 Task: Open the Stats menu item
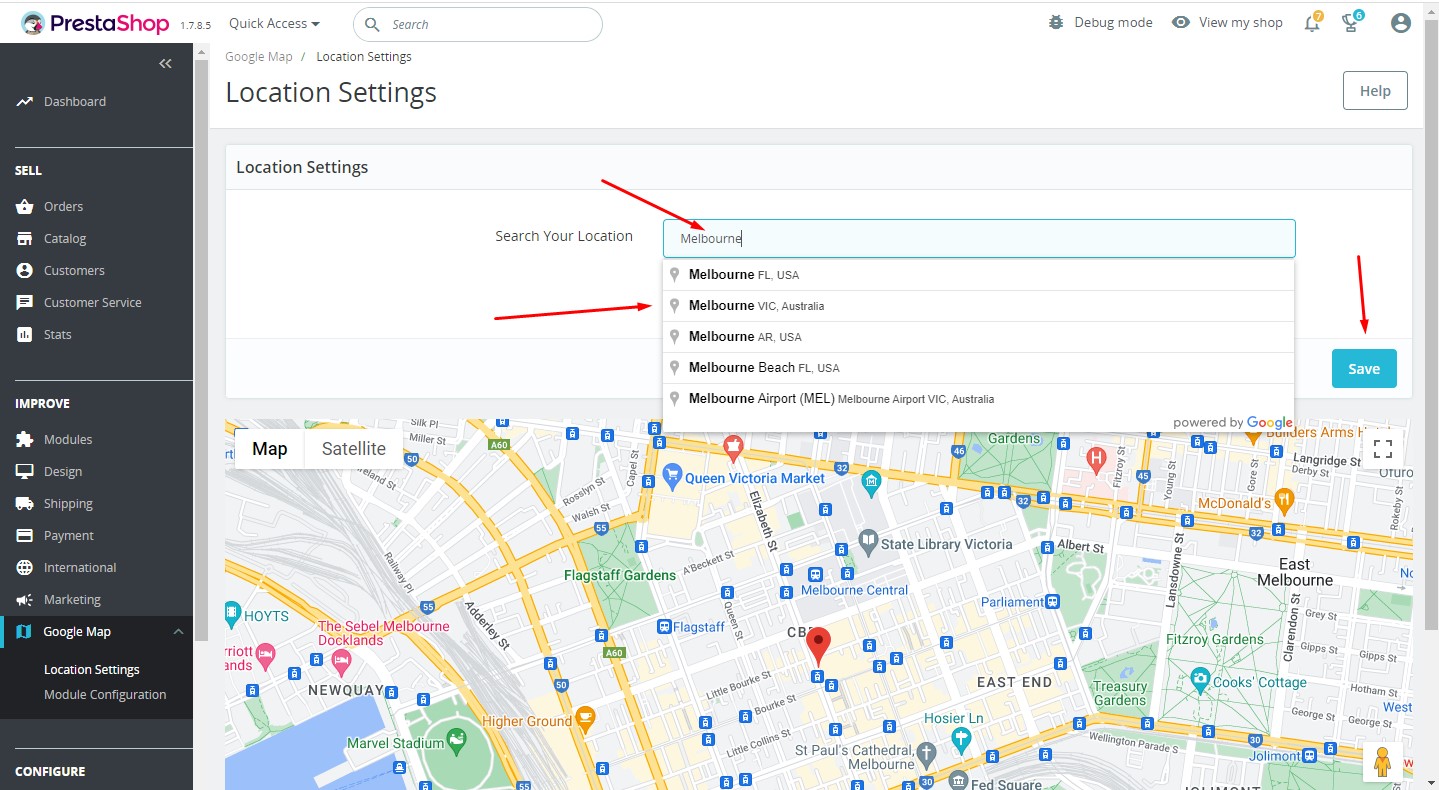(x=57, y=334)
